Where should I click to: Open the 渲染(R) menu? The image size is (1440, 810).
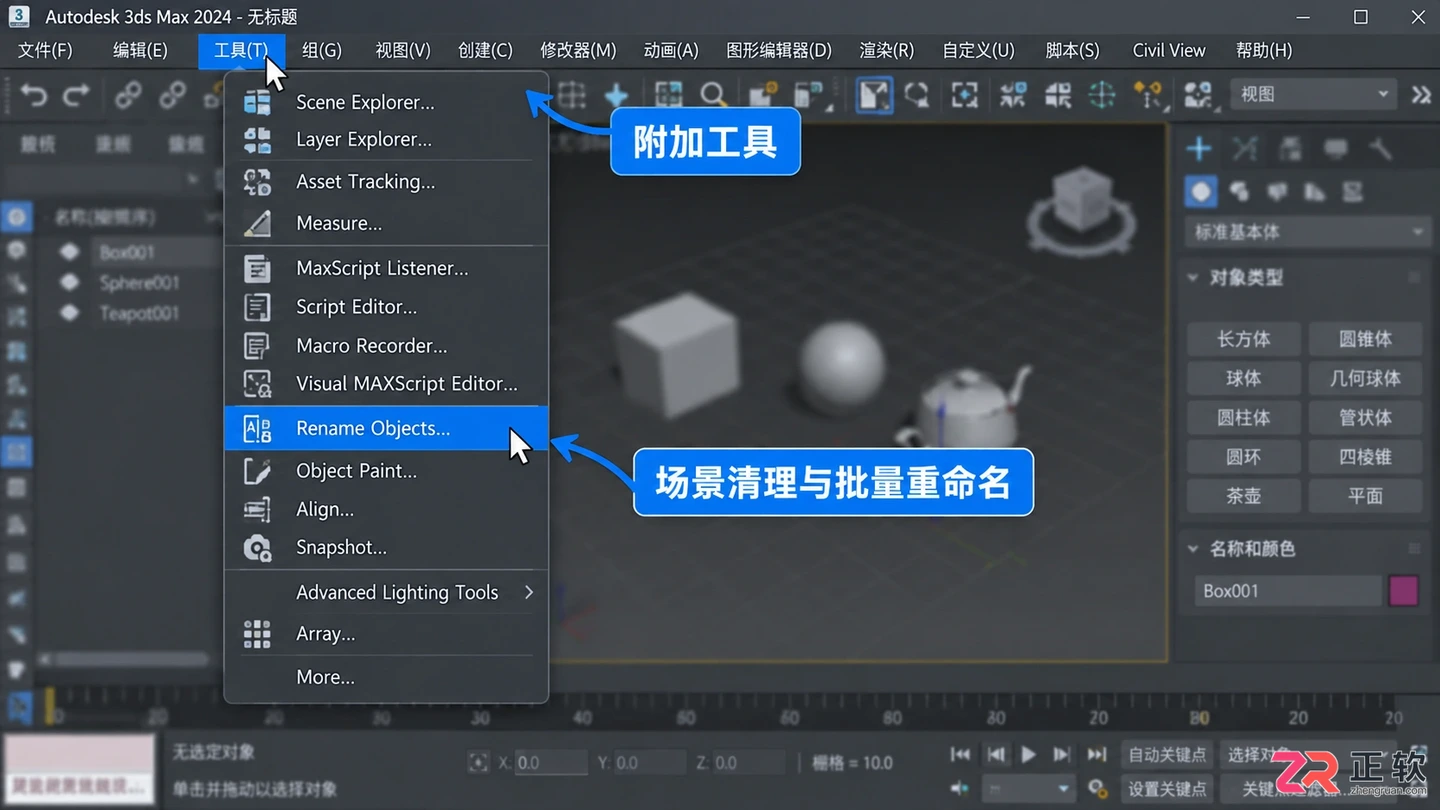[886, 50]
